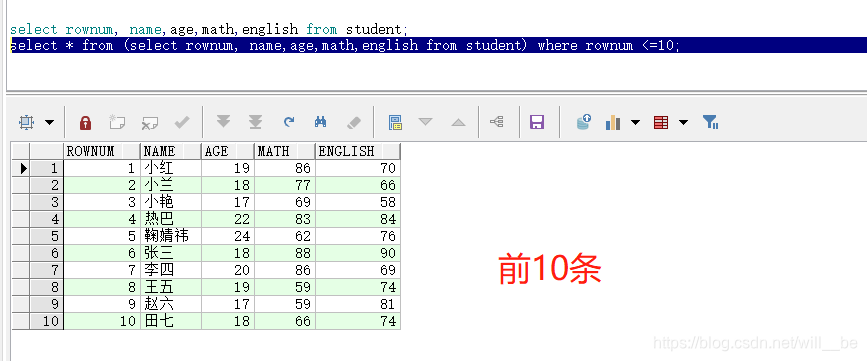
Task: Click the delete record icon
Action: [149, 122]
